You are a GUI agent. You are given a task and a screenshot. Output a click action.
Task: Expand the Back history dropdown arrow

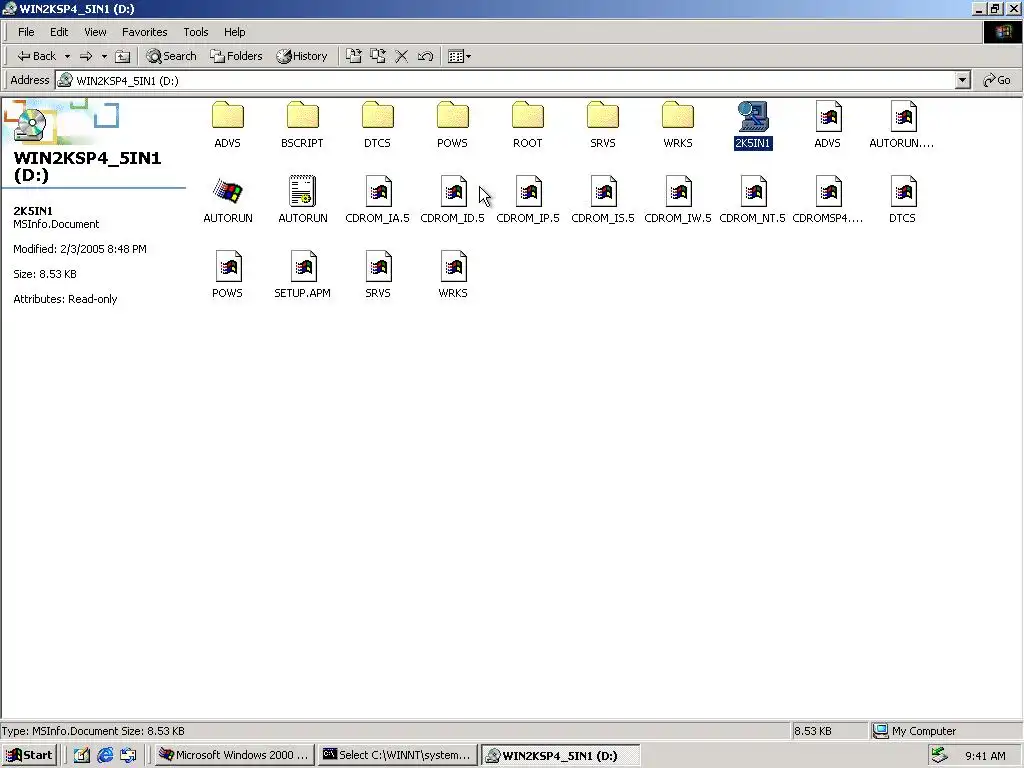(x=67, y=56)
